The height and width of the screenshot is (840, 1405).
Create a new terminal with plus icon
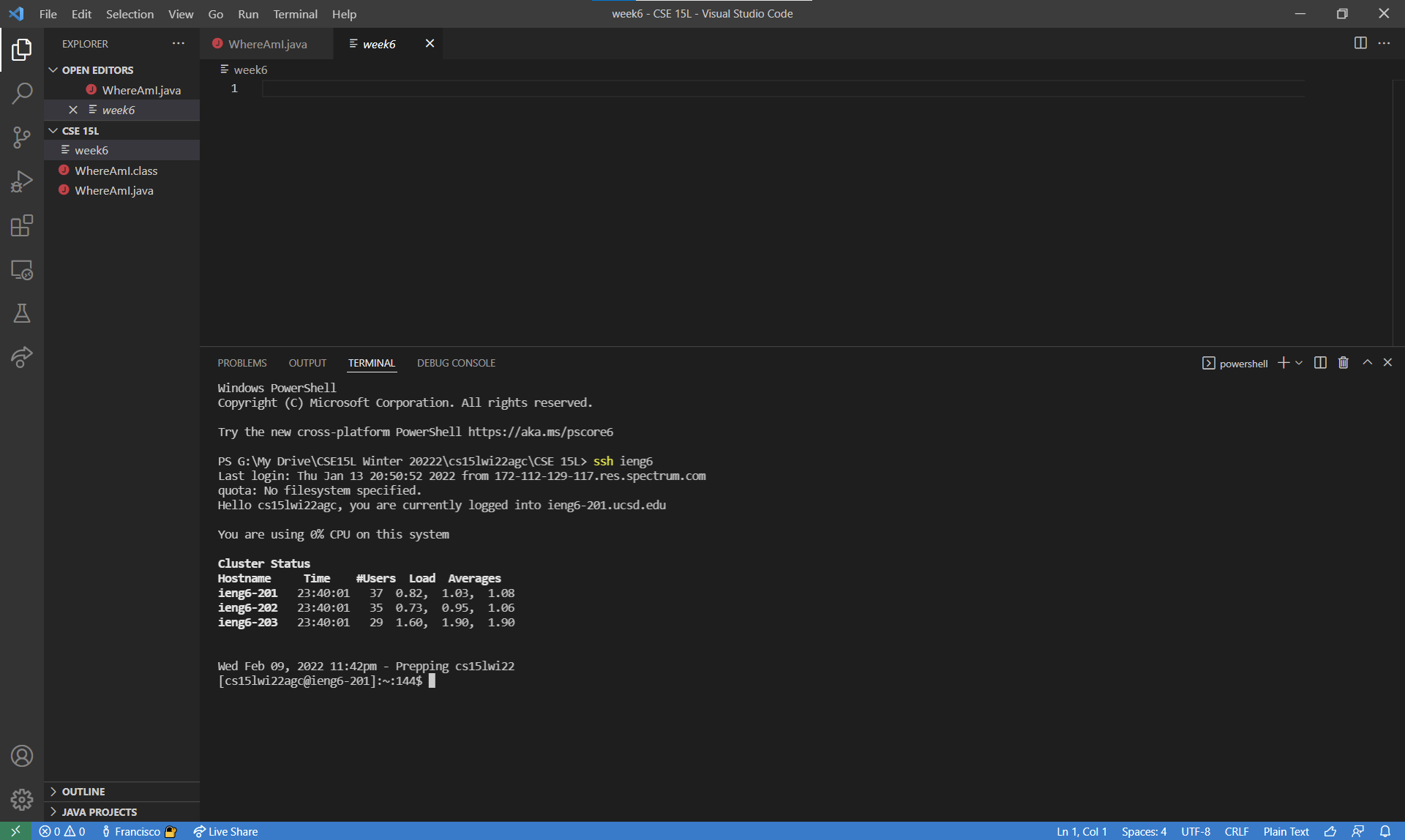point(1284,363)
